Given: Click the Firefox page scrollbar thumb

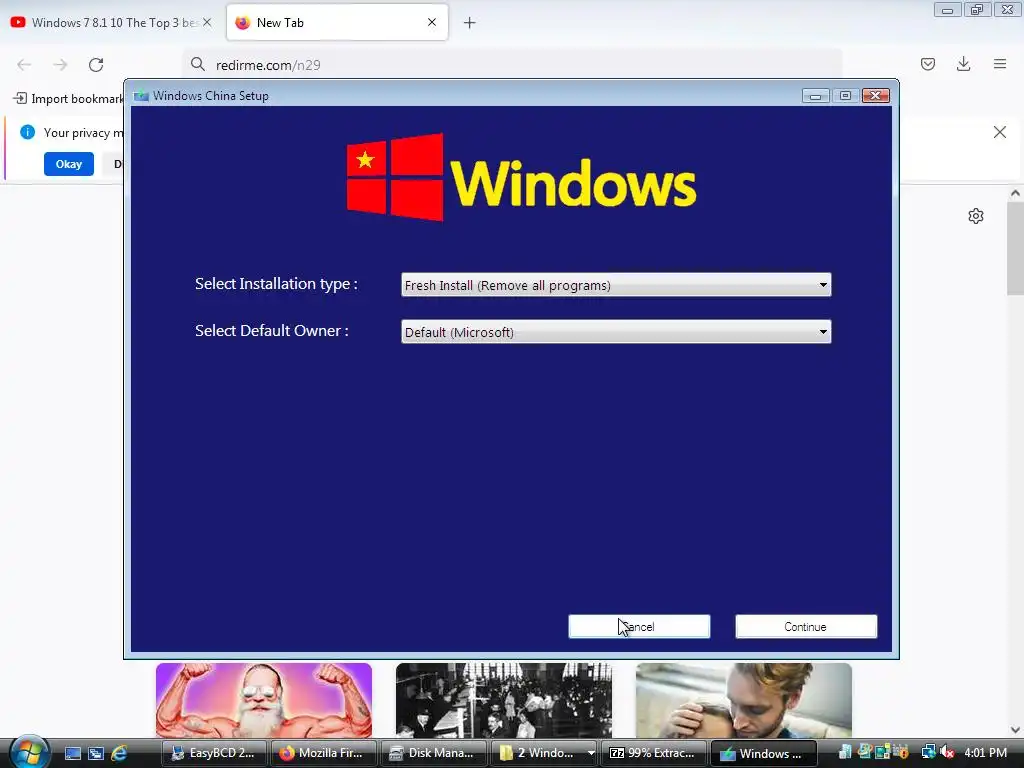Looking at the screenshot, I should click(x=1015, y=248).
